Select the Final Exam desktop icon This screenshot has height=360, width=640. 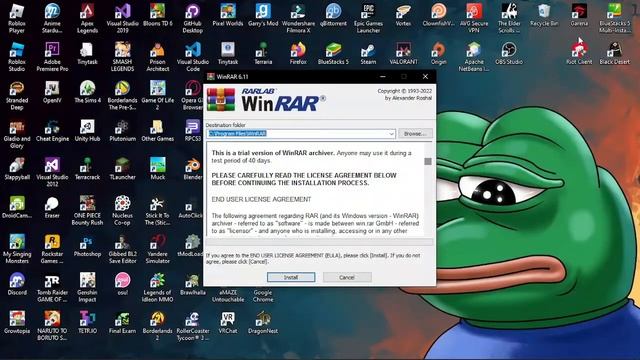[x=122, y=322]
